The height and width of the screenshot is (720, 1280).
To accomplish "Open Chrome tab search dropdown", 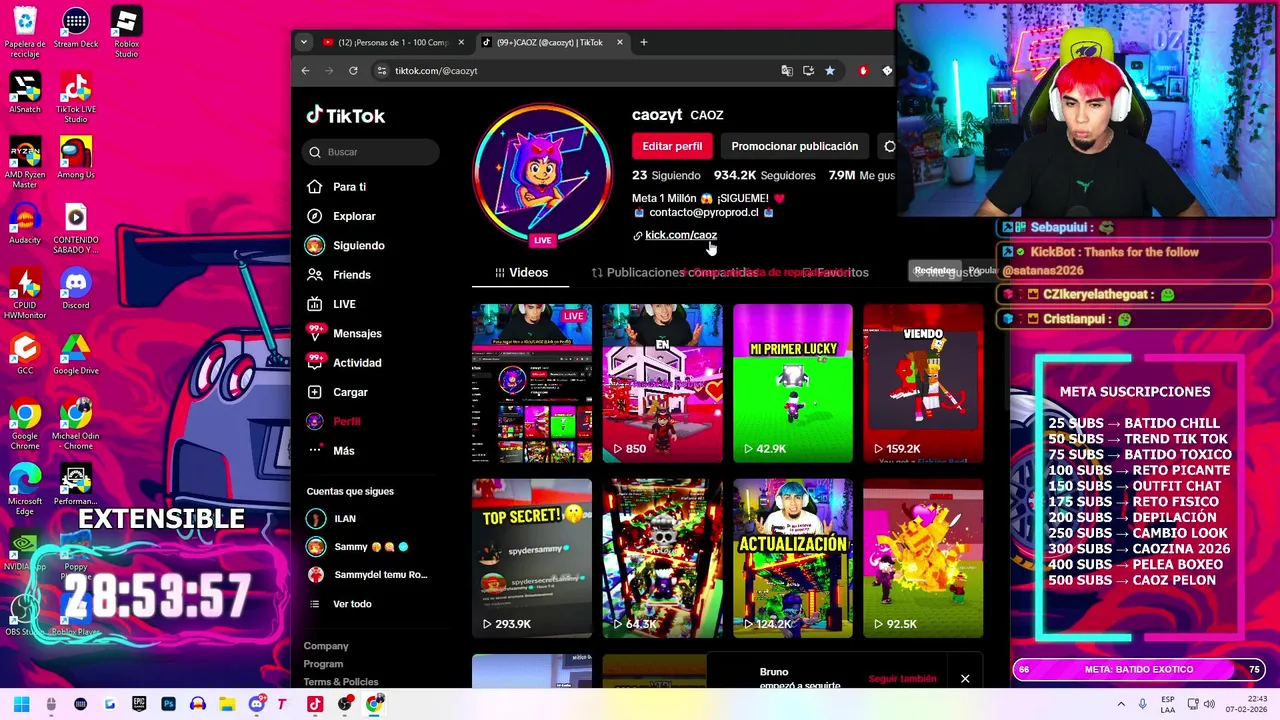I will [x=304, y=42].
